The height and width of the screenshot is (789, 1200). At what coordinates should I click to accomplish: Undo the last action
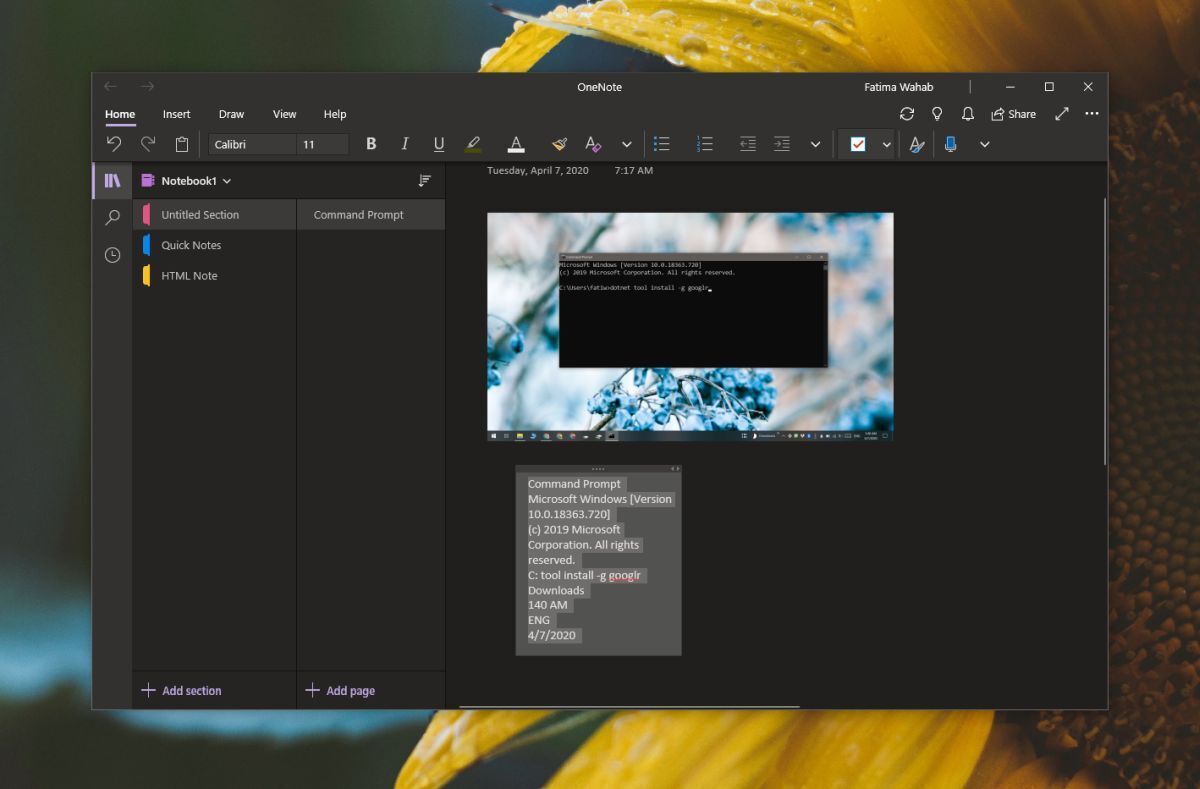coord(114,144)
